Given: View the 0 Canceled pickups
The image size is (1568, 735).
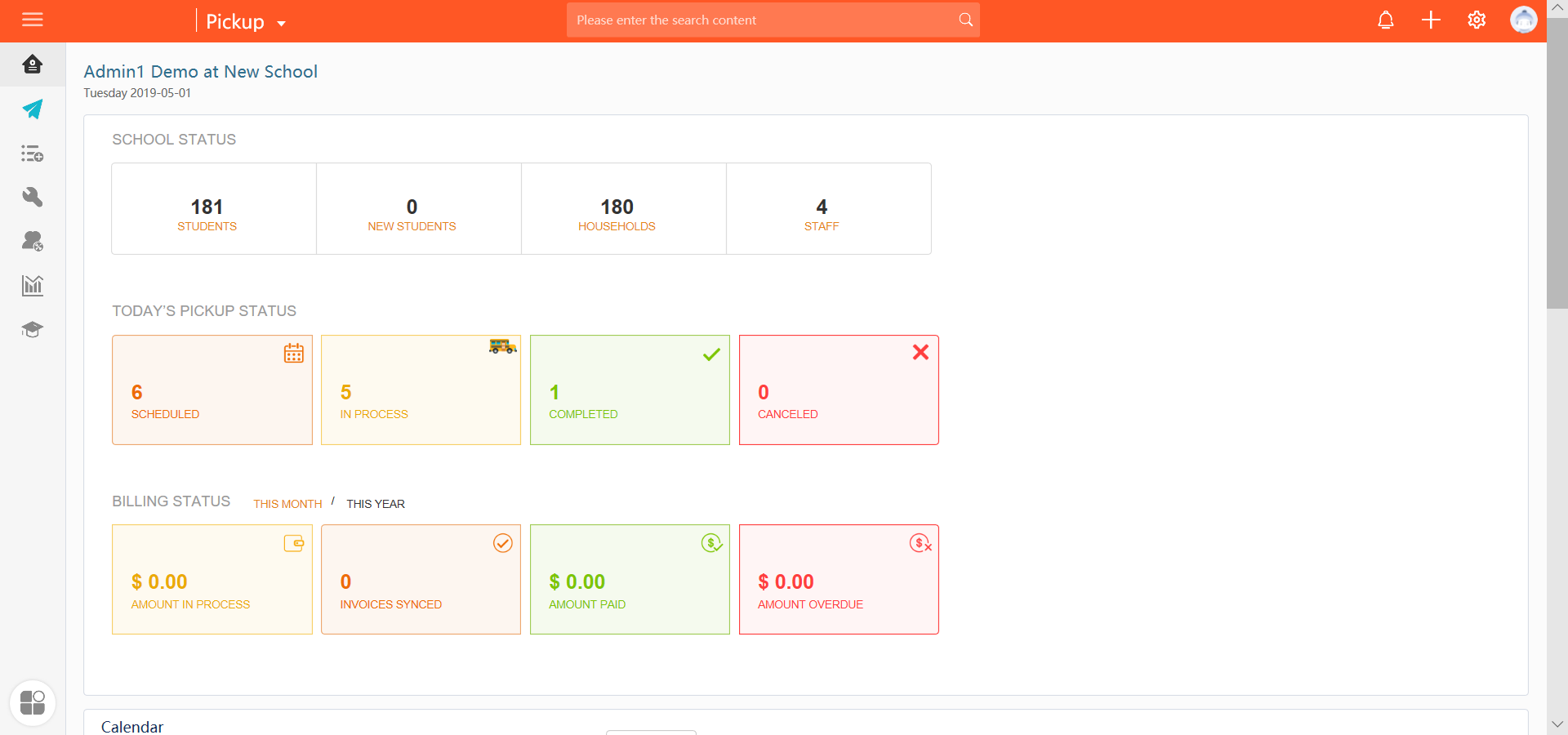Looking at the screenshot, I should (x=839, y=390).
